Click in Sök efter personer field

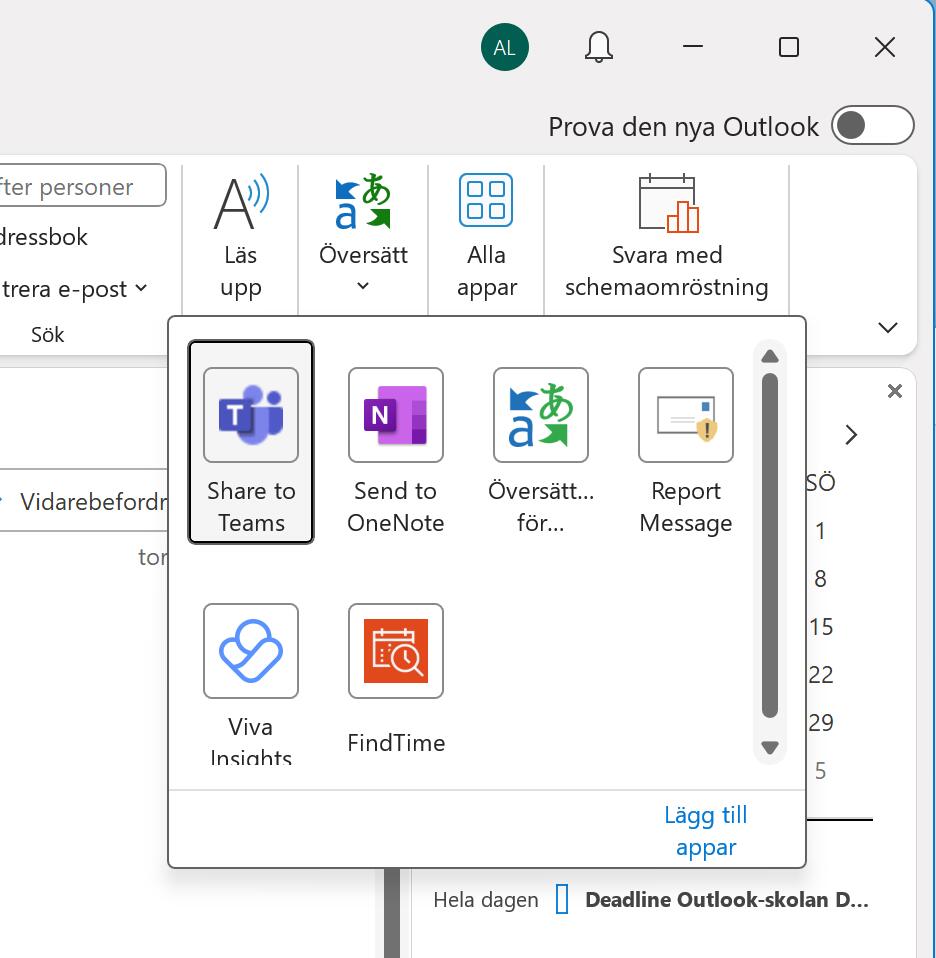click(x=82, y=186)
